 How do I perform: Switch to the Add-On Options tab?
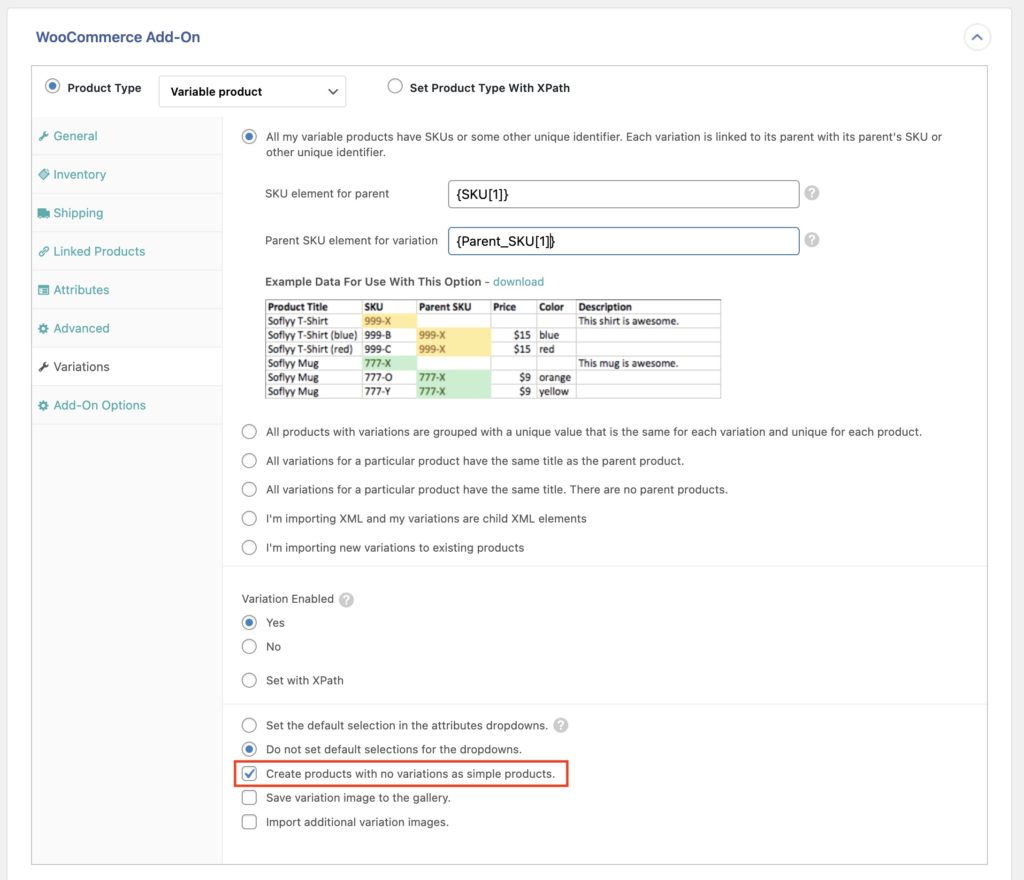[95, 405]
